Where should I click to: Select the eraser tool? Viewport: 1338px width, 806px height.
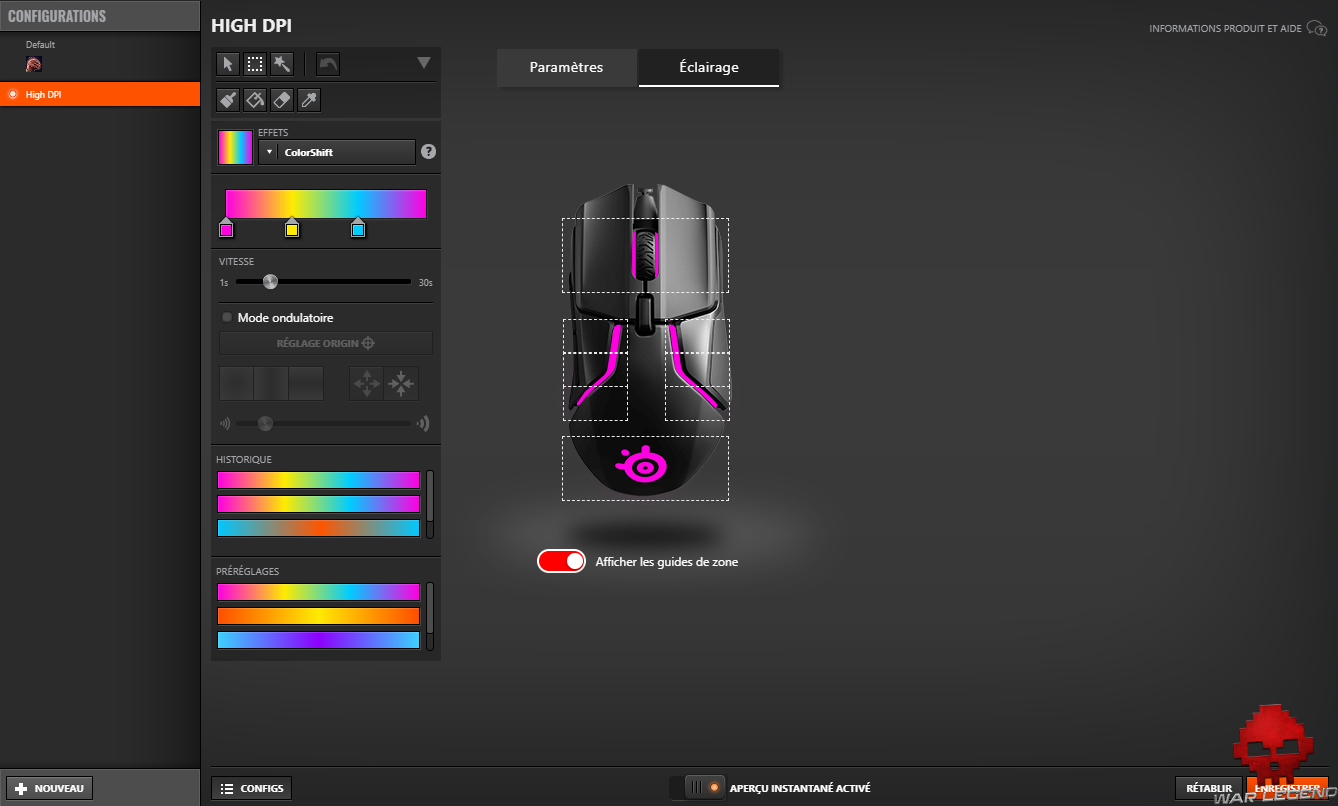(x=281, y=100)
